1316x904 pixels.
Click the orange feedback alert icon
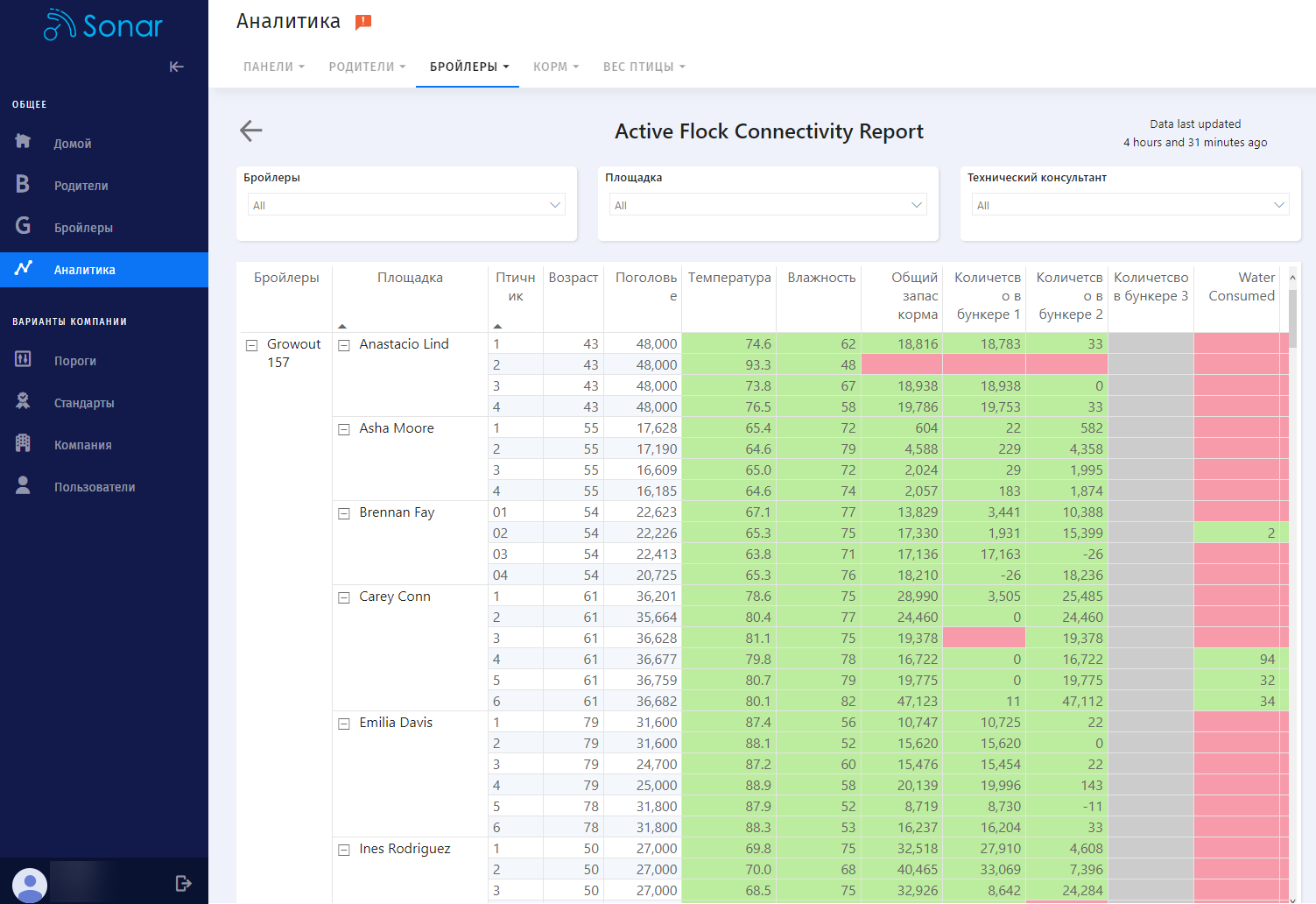point(363,23)
